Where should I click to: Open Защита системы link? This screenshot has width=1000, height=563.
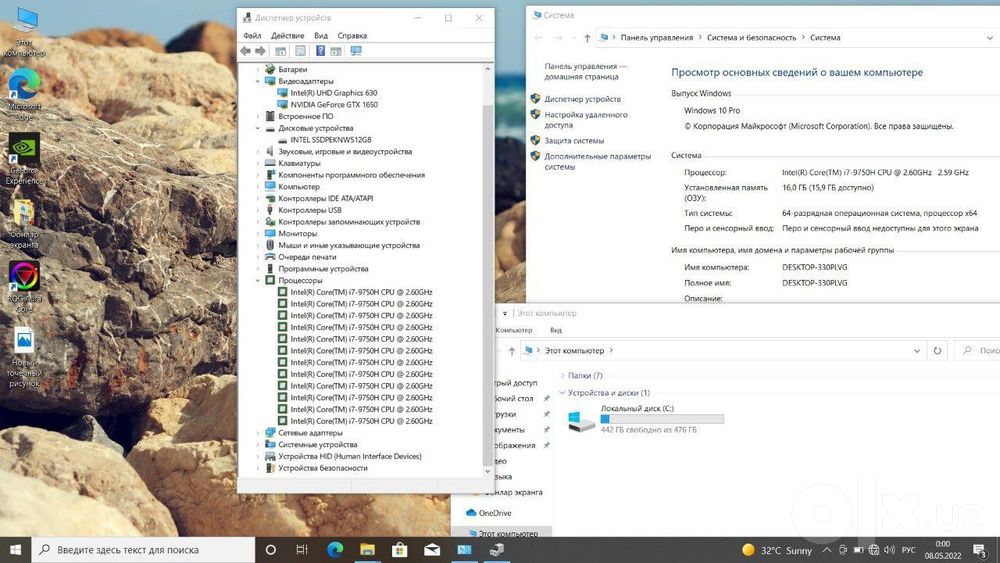pyautogui.click(x=574, y=140)
